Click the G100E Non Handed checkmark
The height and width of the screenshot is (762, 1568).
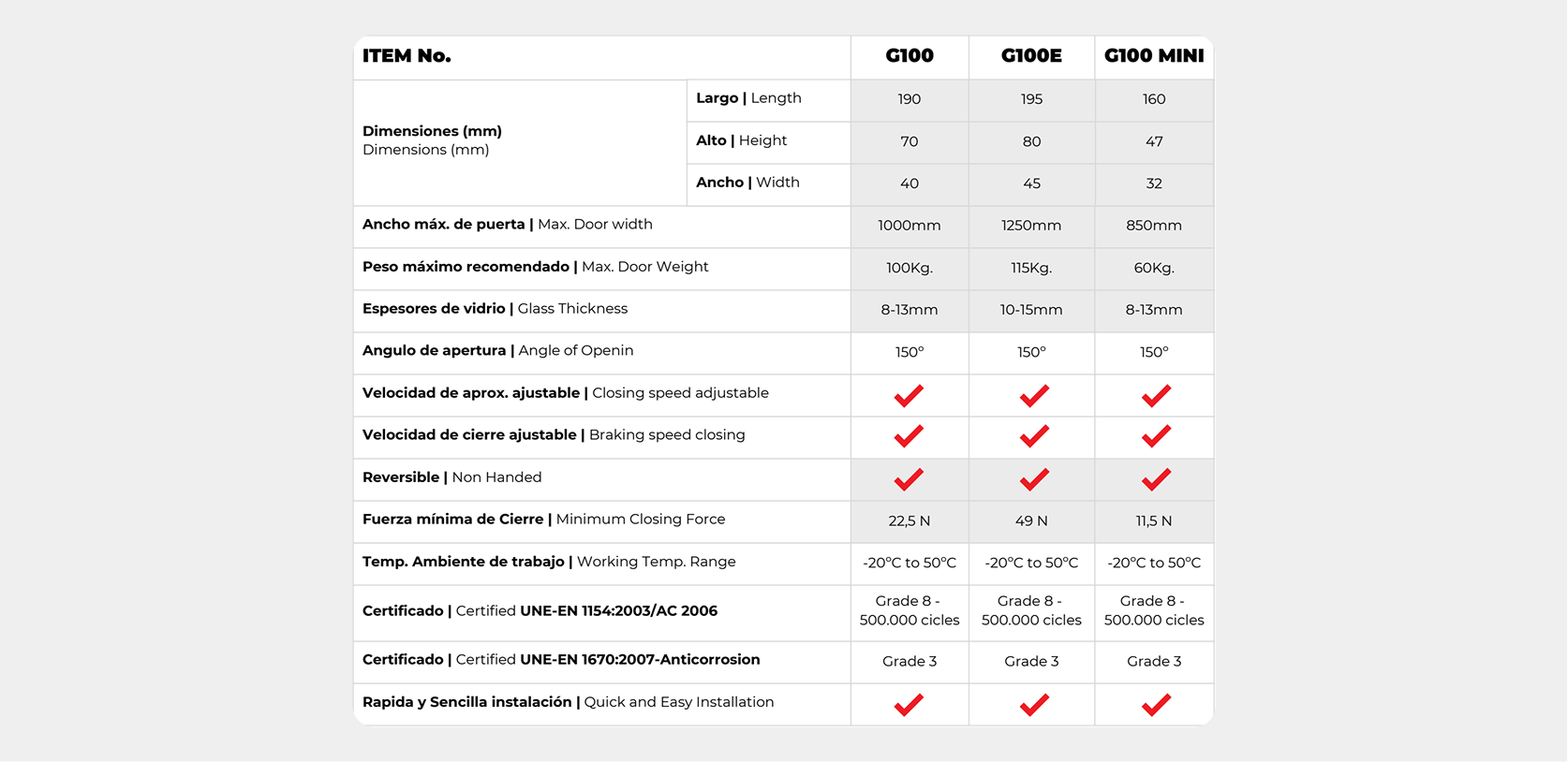[1033, 479]
